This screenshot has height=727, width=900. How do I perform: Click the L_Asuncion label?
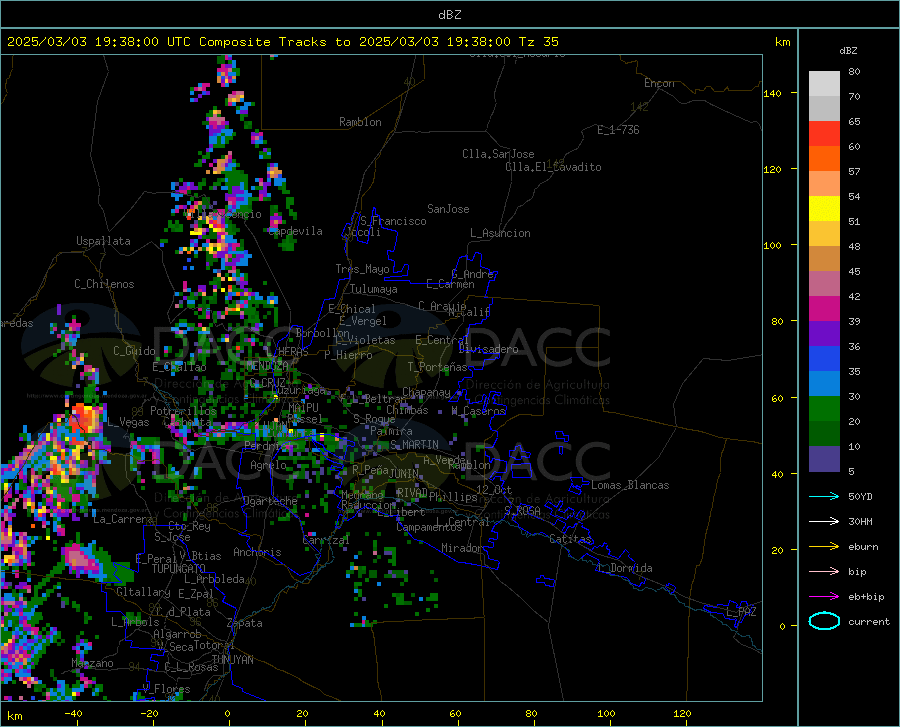(x=500, y=233)
